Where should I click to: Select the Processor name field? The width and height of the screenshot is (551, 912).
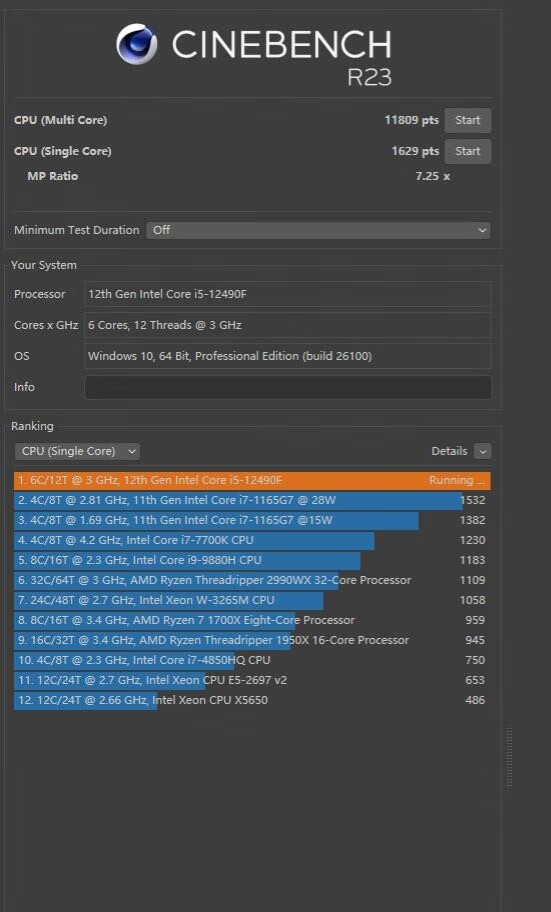(287, 294)
